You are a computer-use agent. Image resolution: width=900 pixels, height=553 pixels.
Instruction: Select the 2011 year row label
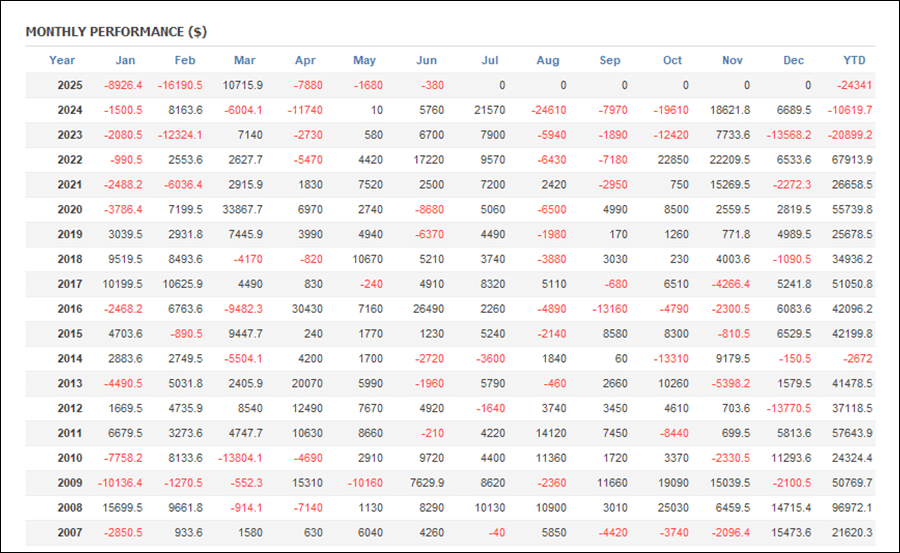70,433
